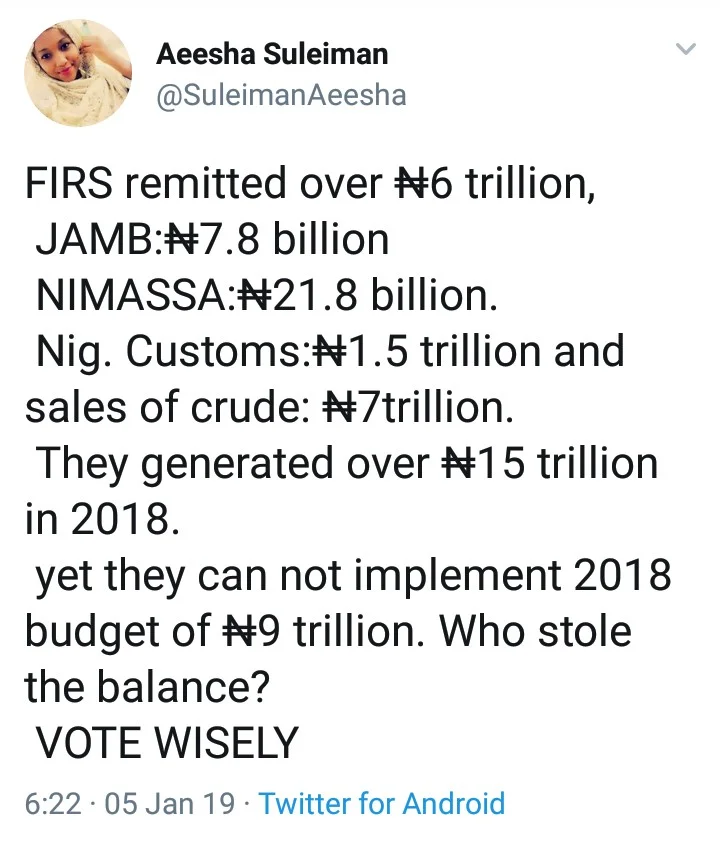Click the 'Who stole' phrase

[x=535, y=631]
